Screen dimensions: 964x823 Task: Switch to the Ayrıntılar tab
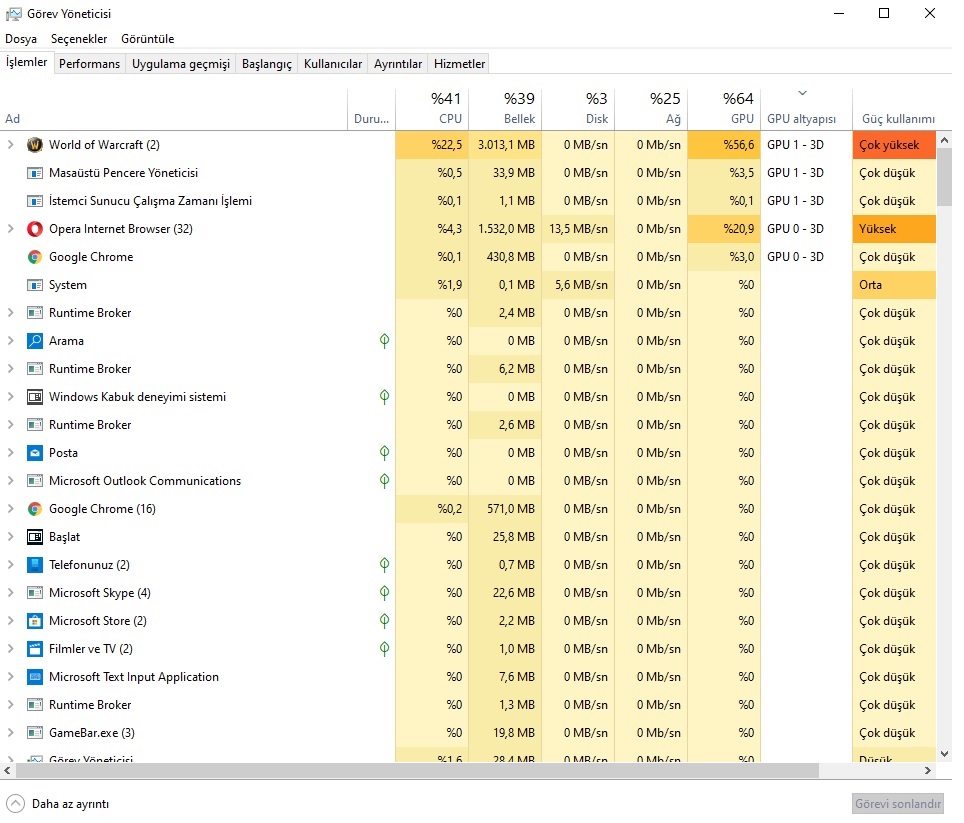(398, 64)
